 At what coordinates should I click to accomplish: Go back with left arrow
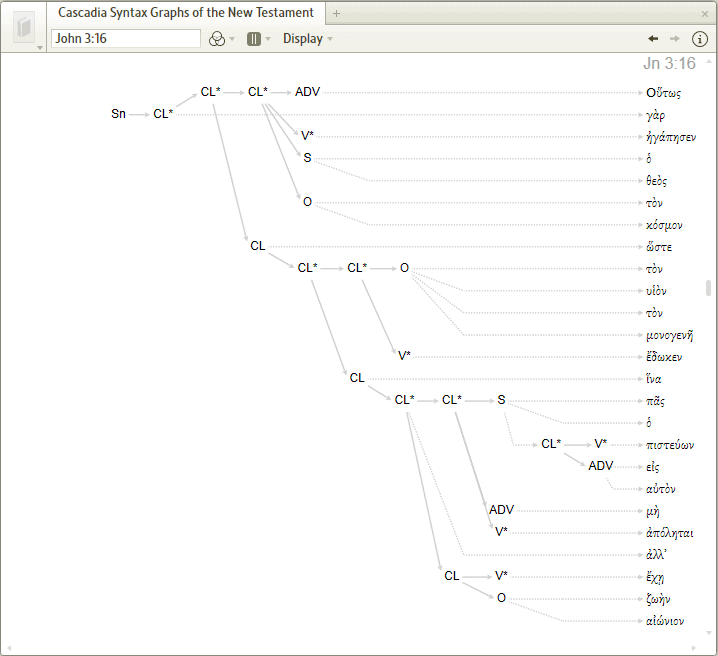click(x=653, y=39)
